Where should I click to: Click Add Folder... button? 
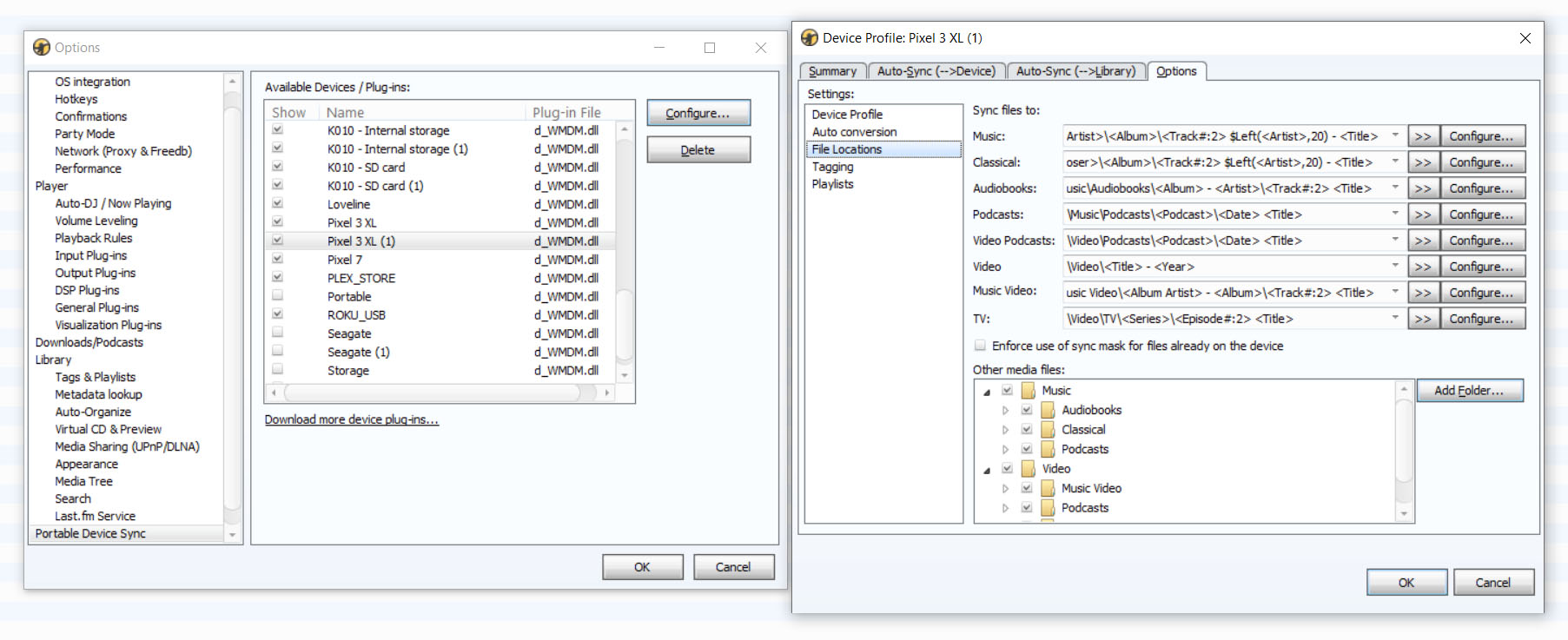[x=1470, y=391]
